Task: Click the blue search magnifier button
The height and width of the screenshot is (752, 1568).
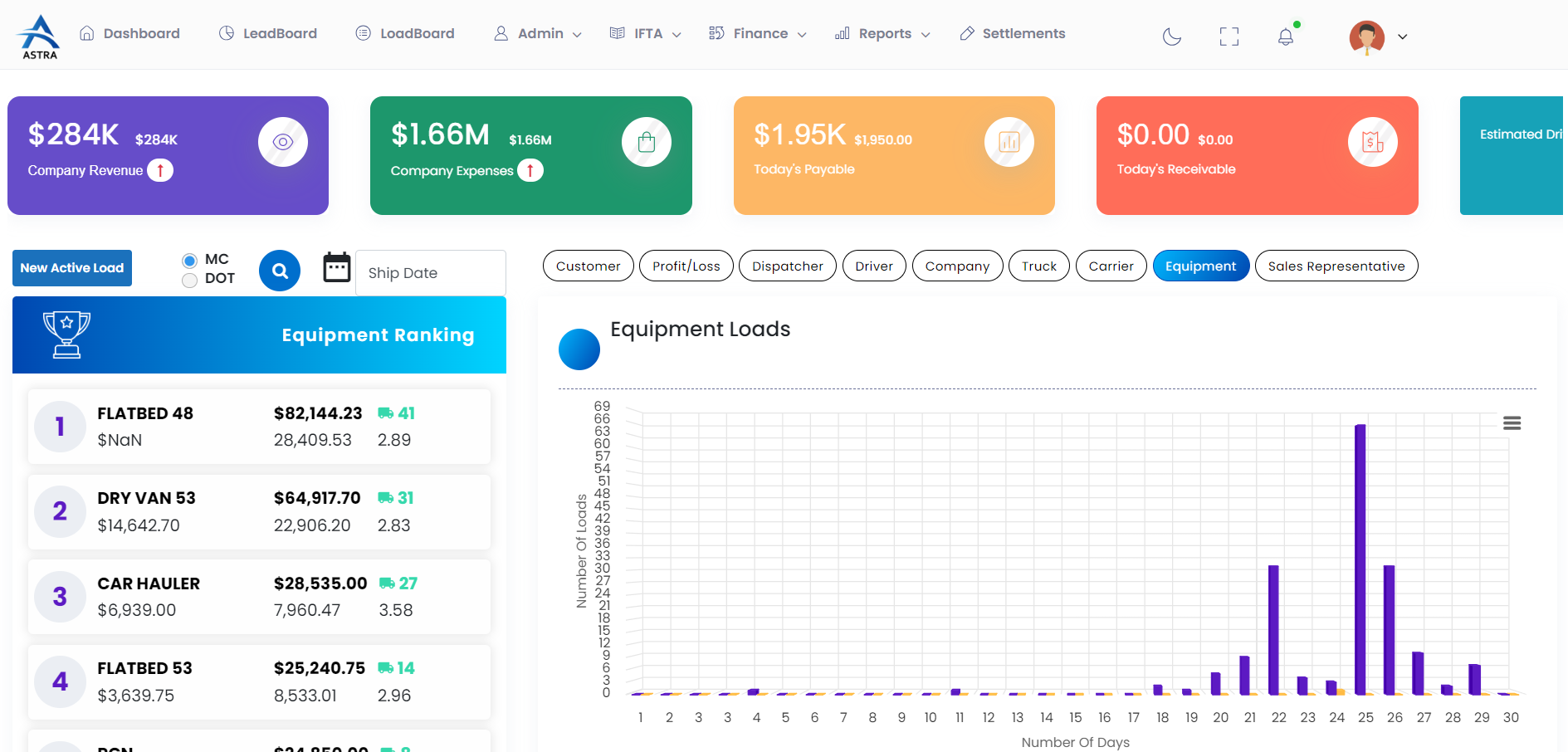Action: point(280,271)
